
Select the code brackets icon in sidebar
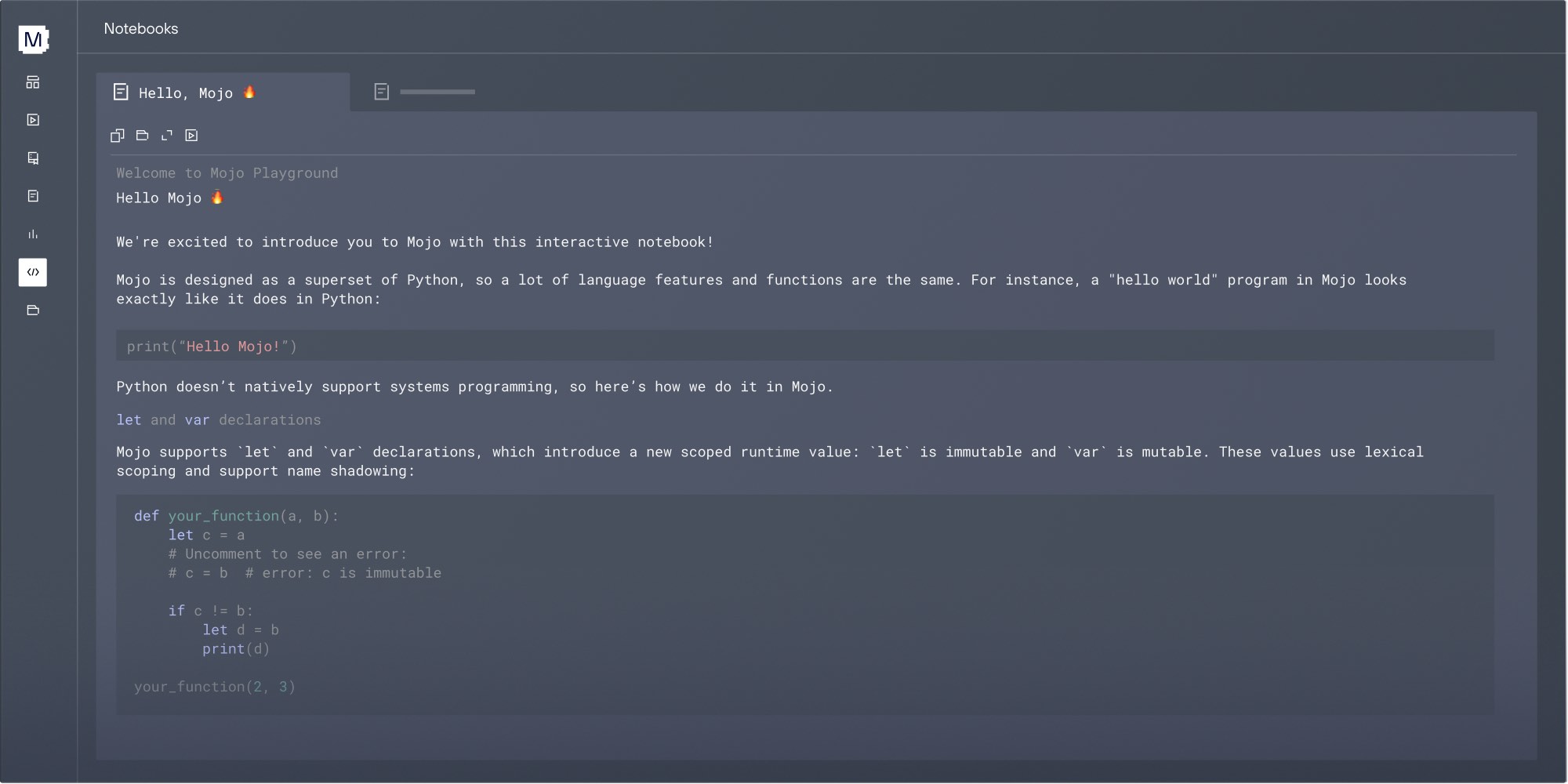tap(33, 272)
